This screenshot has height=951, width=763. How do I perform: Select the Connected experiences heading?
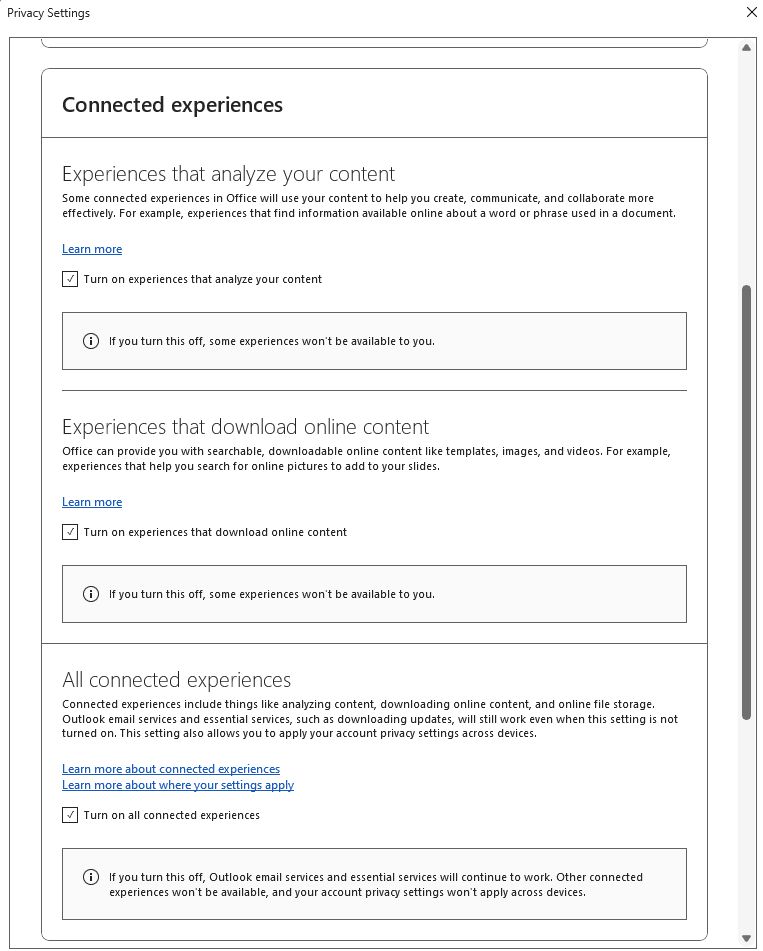point(173,104)
